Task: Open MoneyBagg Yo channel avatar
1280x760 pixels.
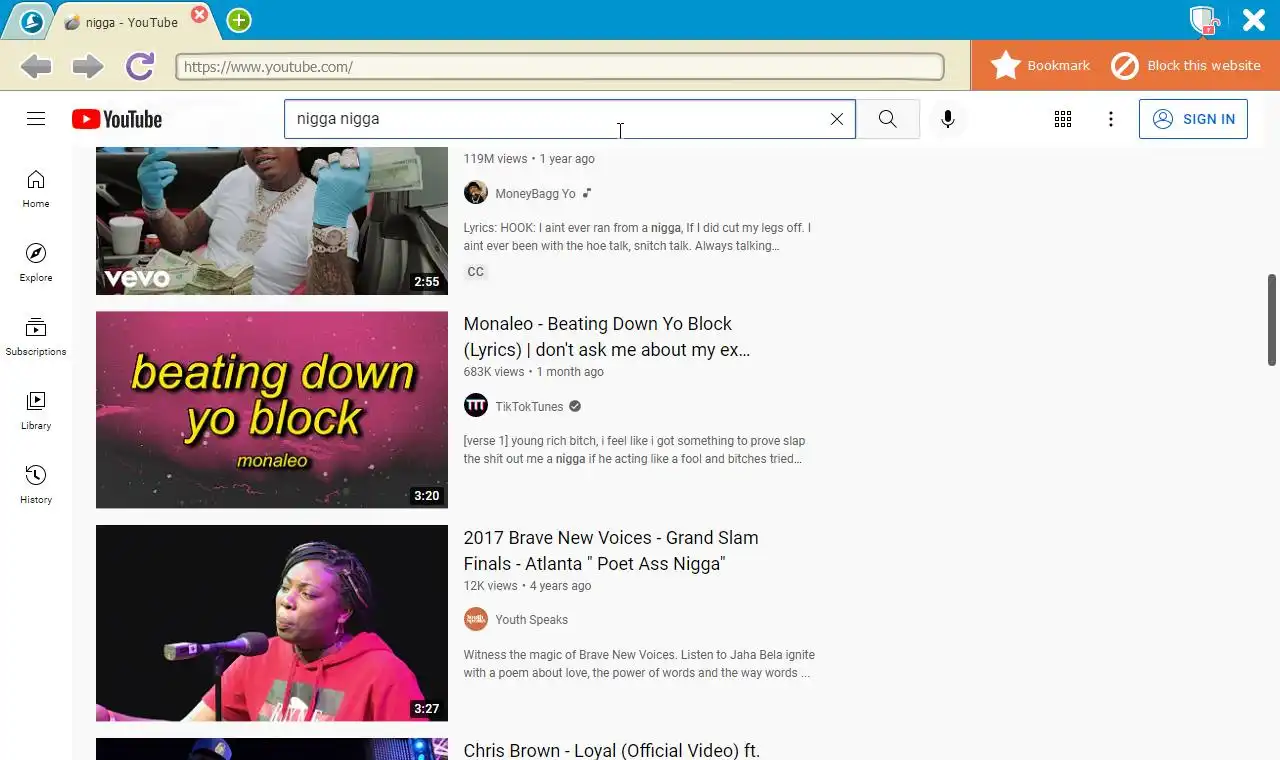Action: coord(476,193)
